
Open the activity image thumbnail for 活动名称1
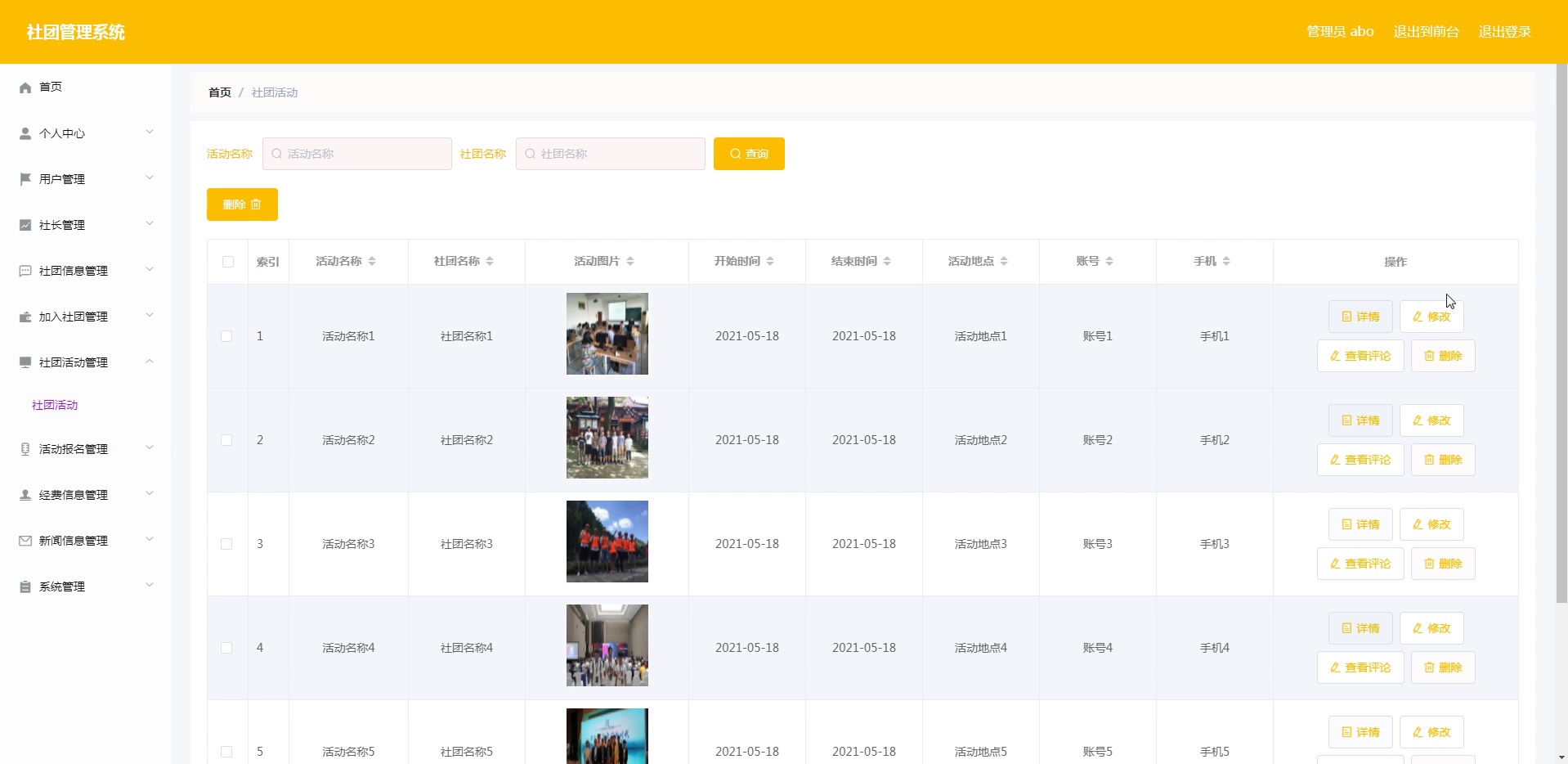point(607,334)
